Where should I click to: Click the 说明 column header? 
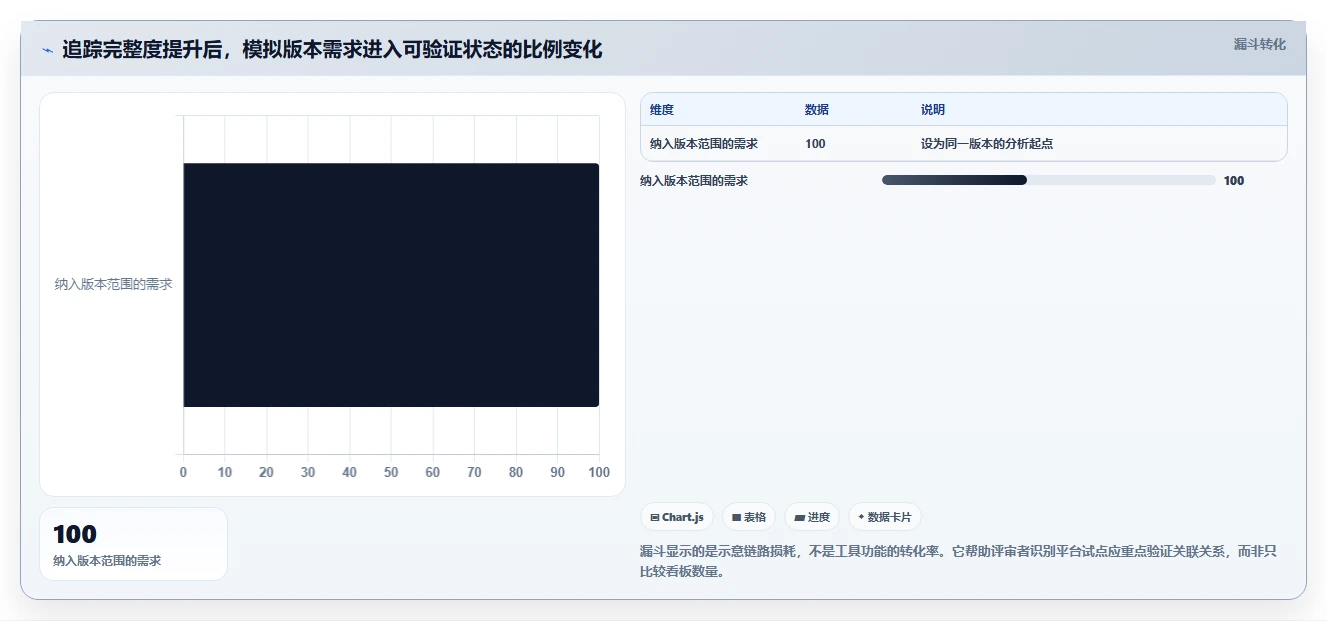933,110
